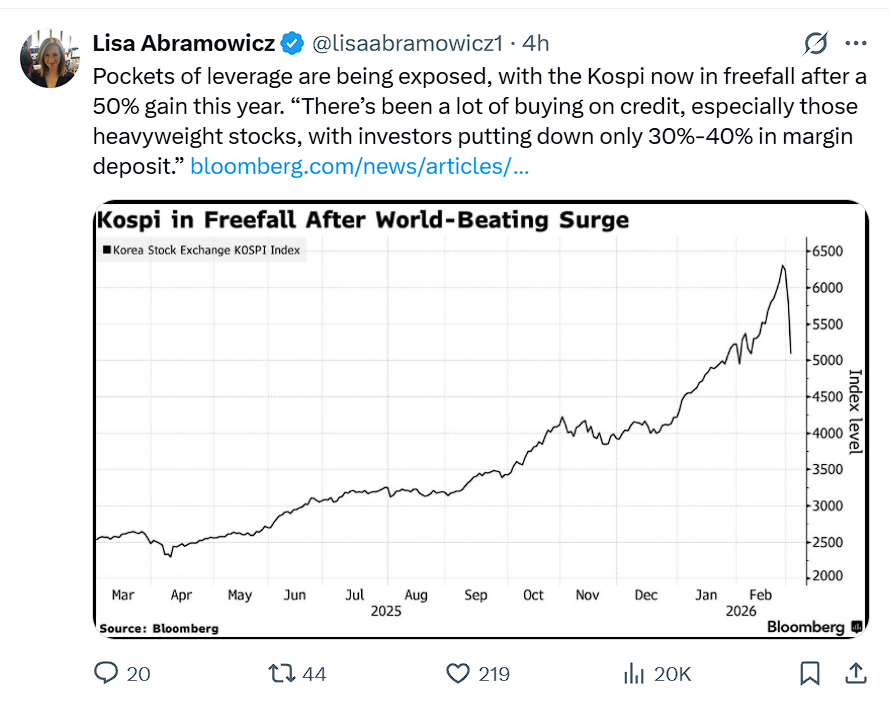This screenshot has height=706, width=889.
Task: Click the 20K views count
Action: tap(672, 674)
